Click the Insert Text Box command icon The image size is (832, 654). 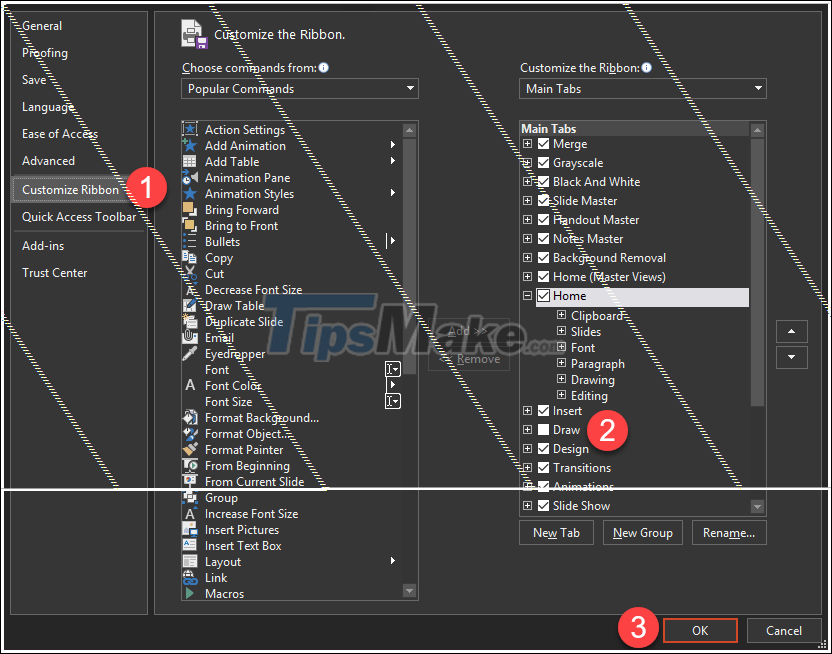point(190,545)
